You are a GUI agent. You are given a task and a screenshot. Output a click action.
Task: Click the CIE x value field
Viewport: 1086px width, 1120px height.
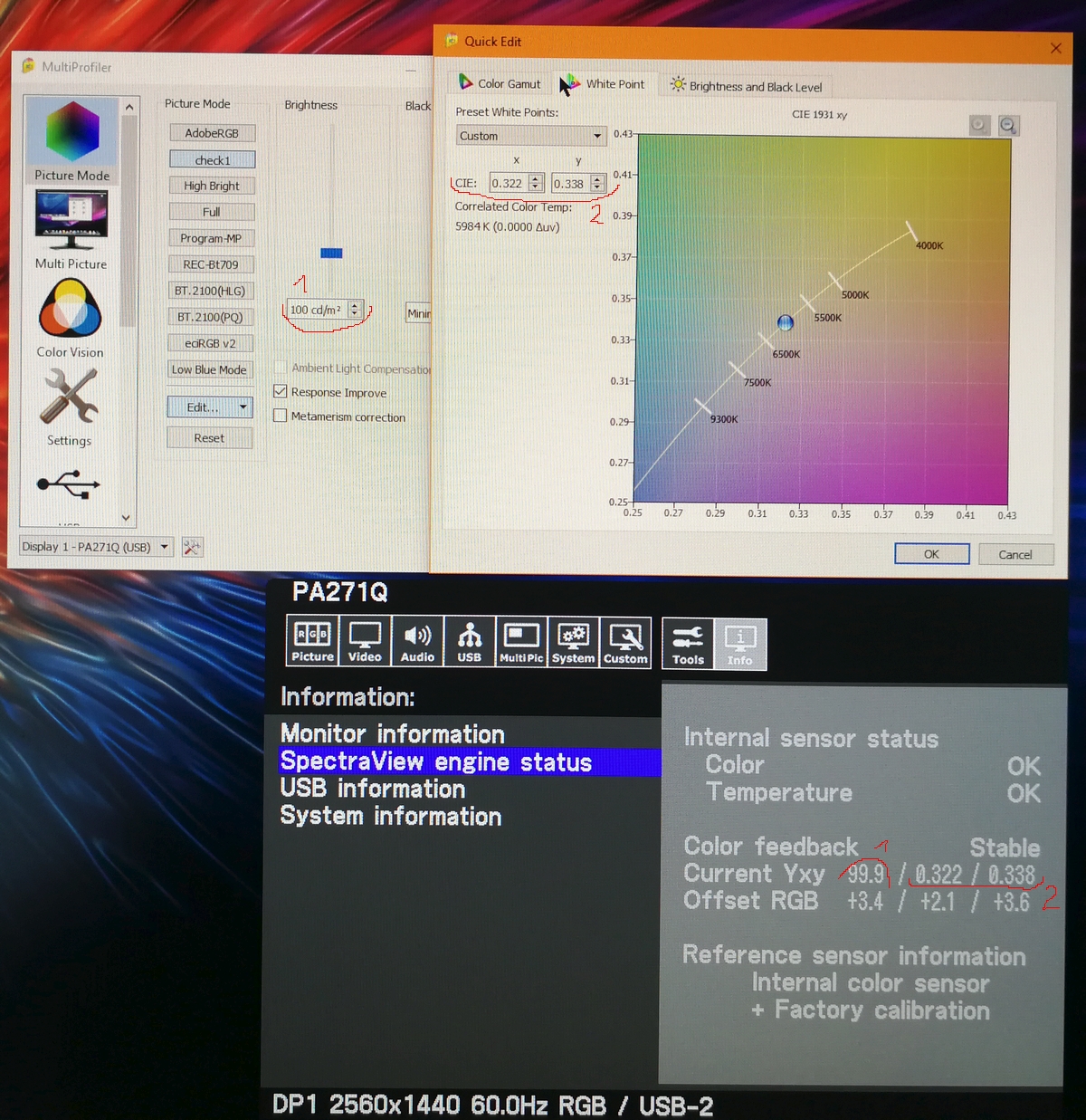507,184
